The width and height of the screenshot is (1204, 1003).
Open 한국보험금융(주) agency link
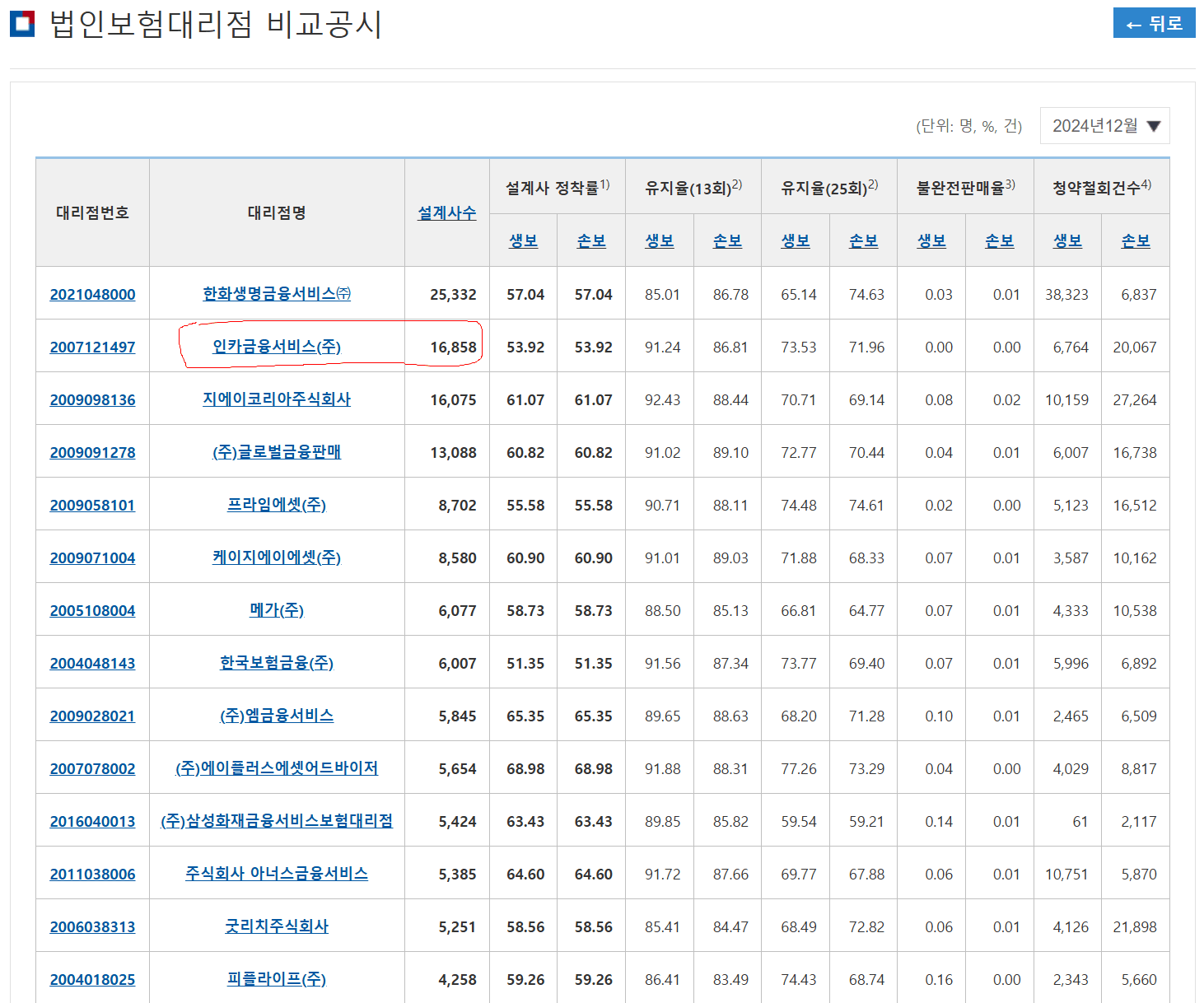coord(277,662)
